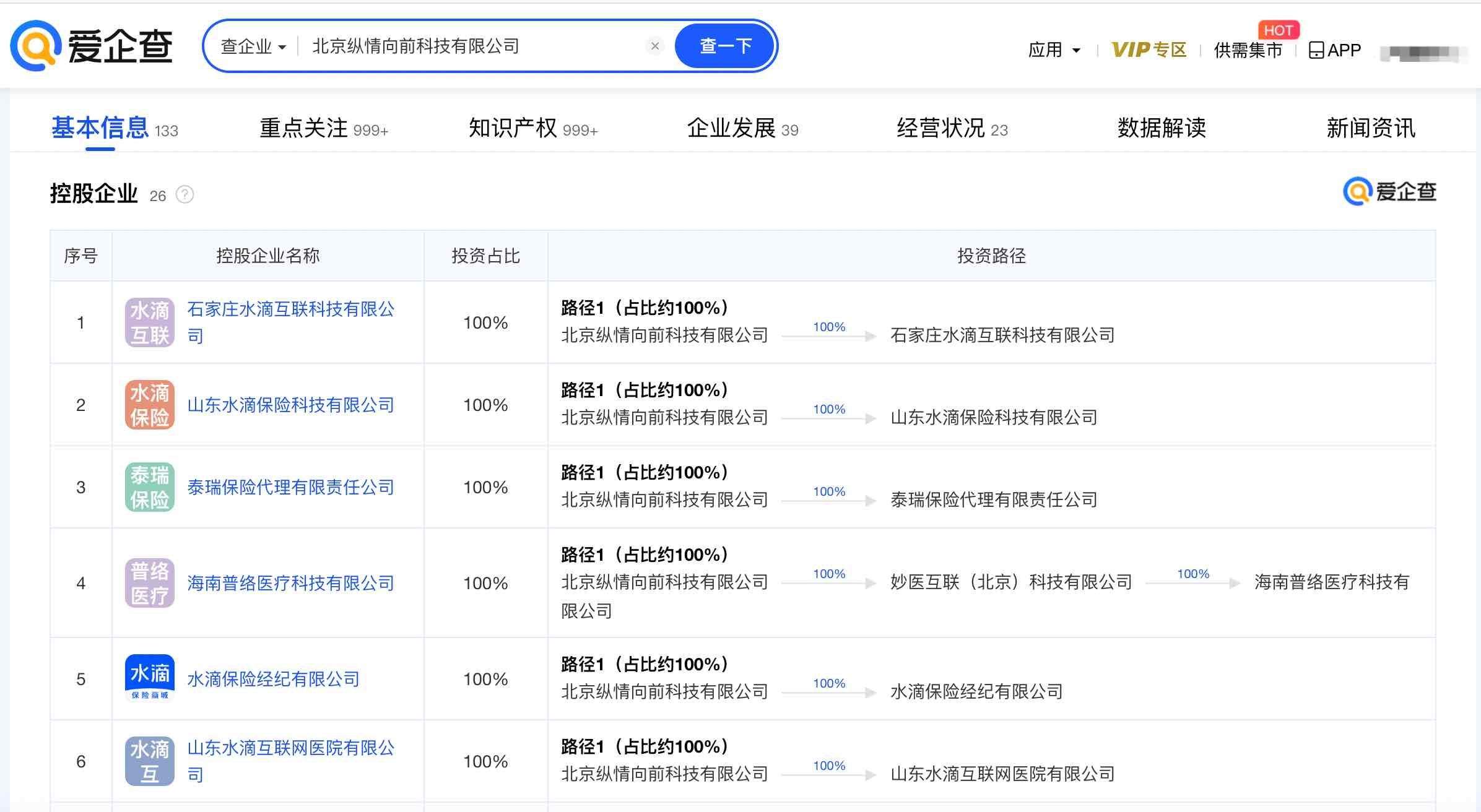Screen dimensions: 1481x812
Task: Click the APP phone icon link
Action: (1335, 50)
